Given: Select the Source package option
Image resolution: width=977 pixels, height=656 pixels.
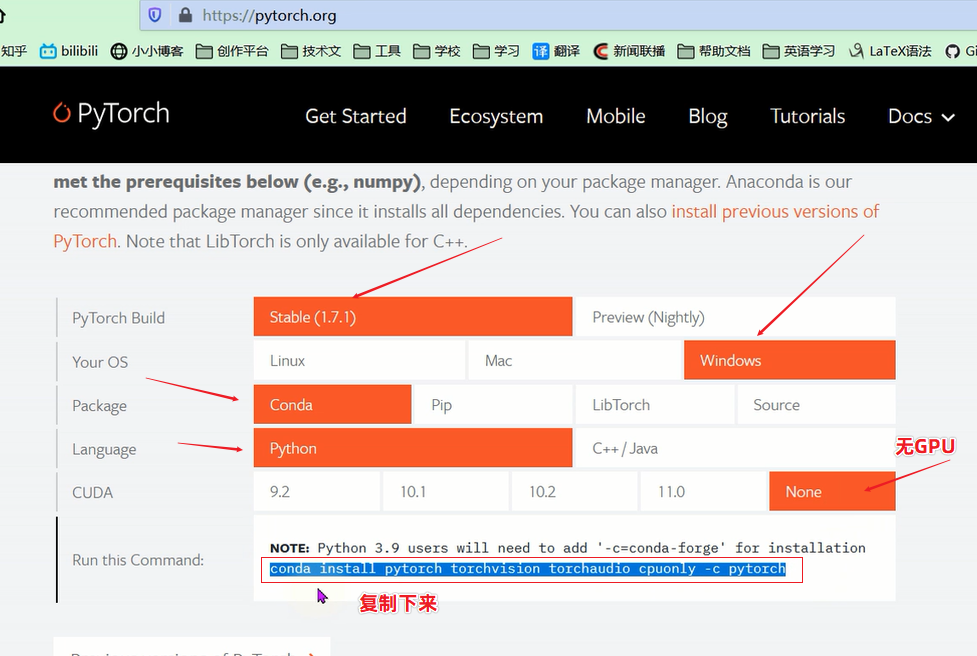Looking at the screenshot, I should pyautogui.click(x=816, y=404).
